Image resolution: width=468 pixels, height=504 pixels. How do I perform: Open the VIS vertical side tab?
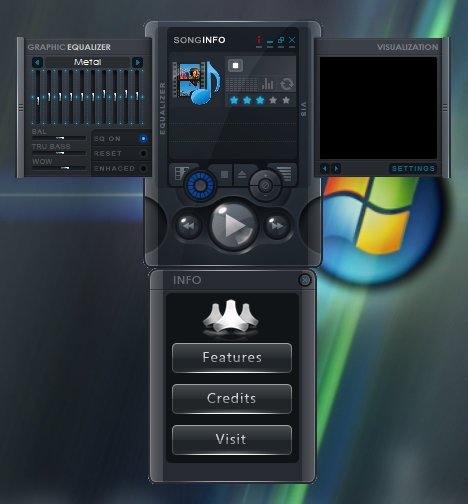pos(303,109)
